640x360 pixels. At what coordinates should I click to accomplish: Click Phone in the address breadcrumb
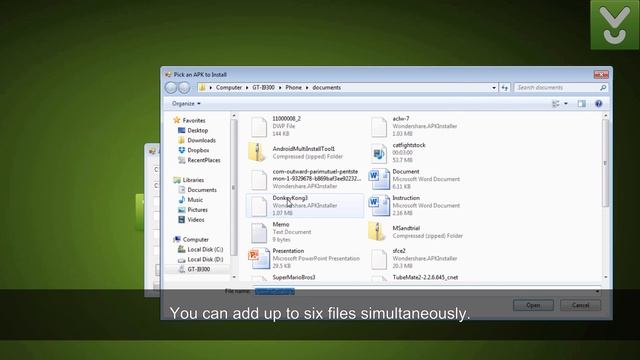click(293, 87)
